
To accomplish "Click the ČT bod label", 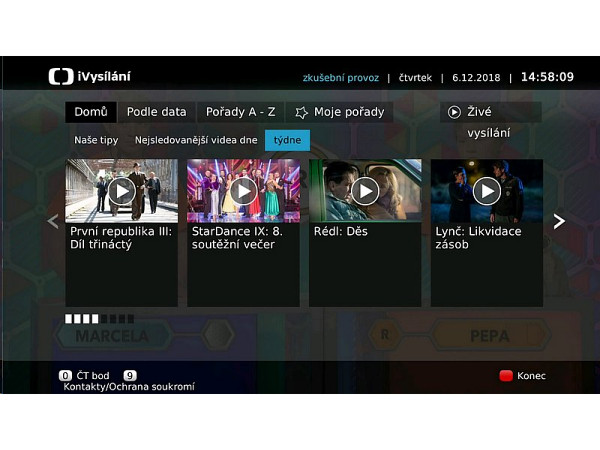I will pyautogui.click(x=93, y=376).
